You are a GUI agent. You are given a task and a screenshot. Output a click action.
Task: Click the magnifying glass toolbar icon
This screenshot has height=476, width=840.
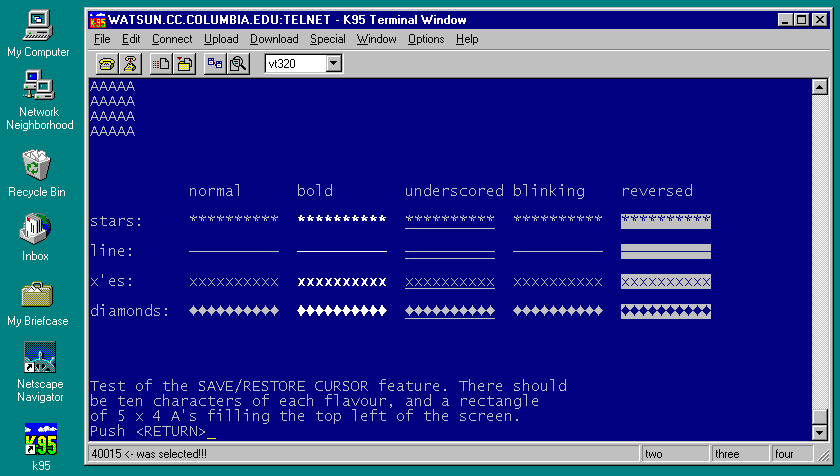(238, 64)
